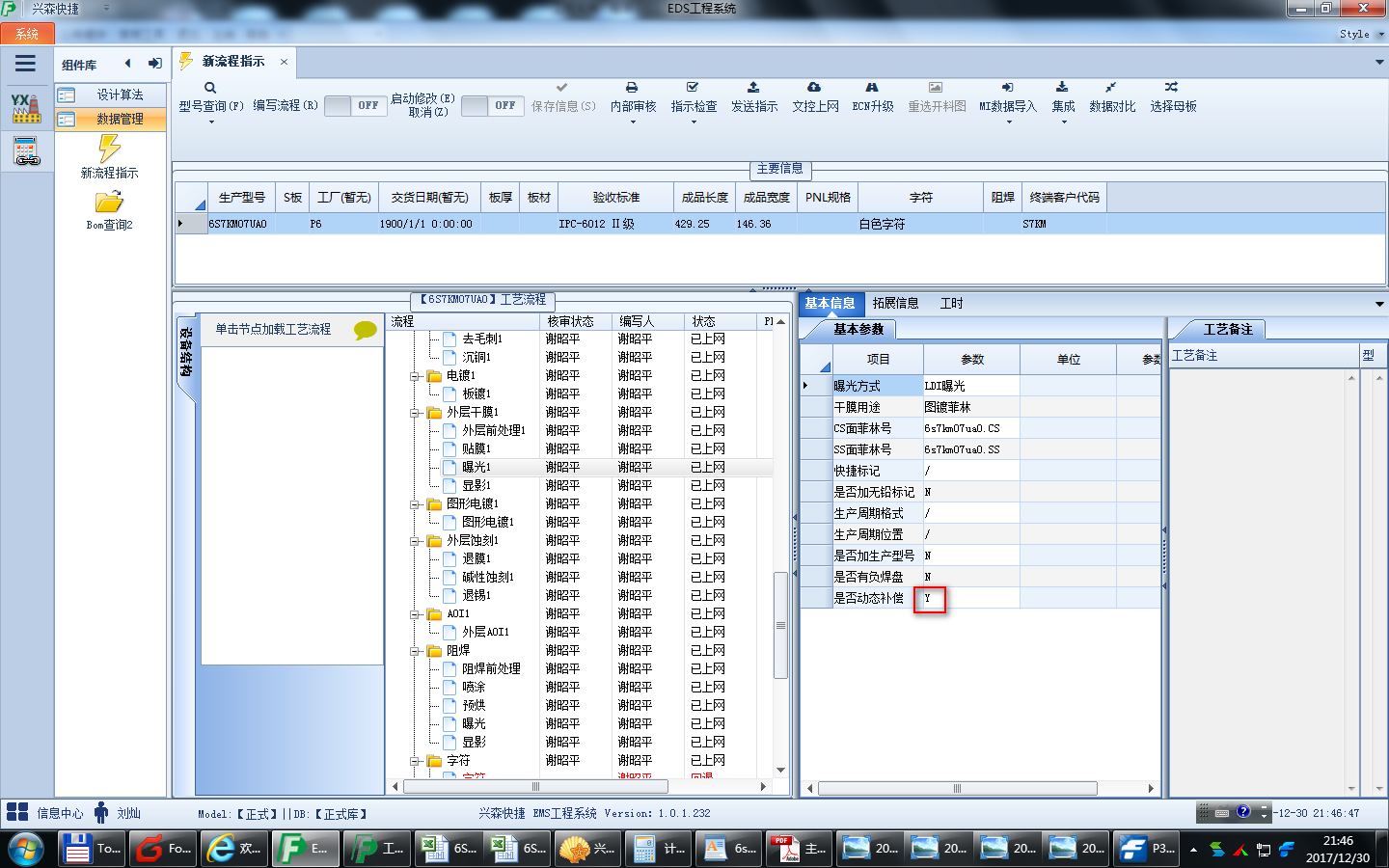Switch to 工时 tab

point(951,303)
